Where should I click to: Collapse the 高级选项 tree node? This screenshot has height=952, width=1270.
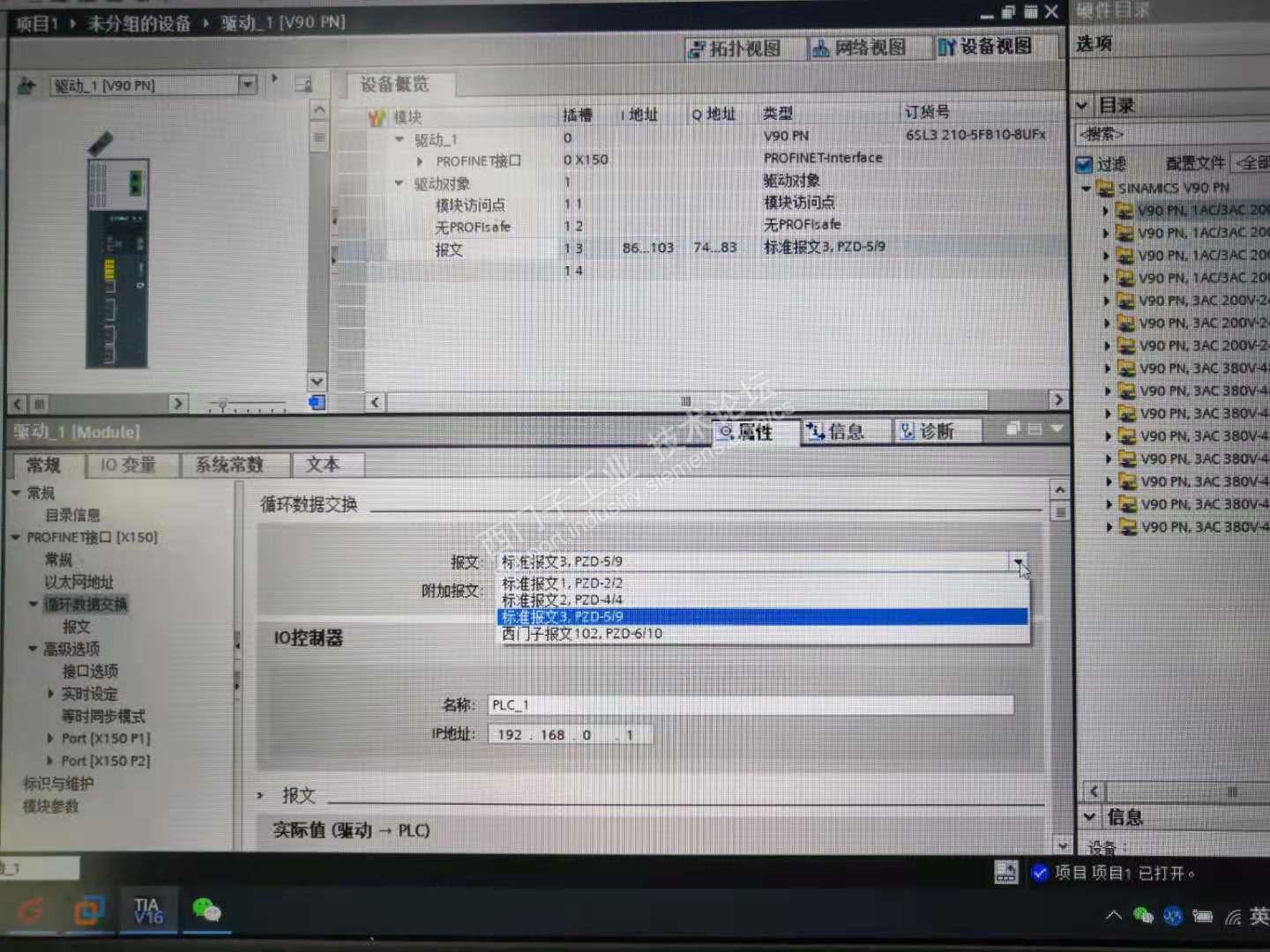(x=33, y=648)
